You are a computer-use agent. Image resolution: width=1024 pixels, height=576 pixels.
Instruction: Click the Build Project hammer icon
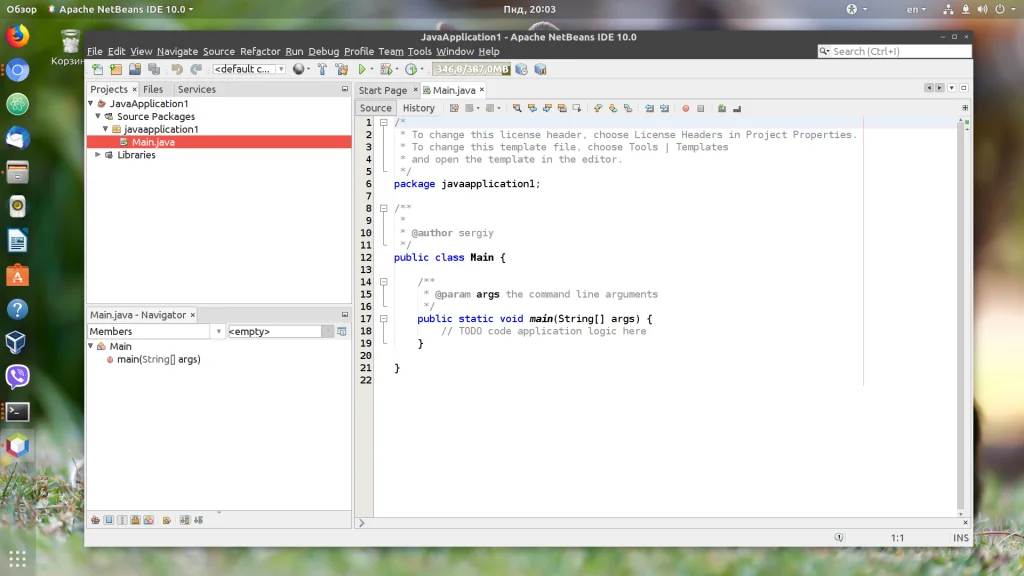click(x=322, y=69)
